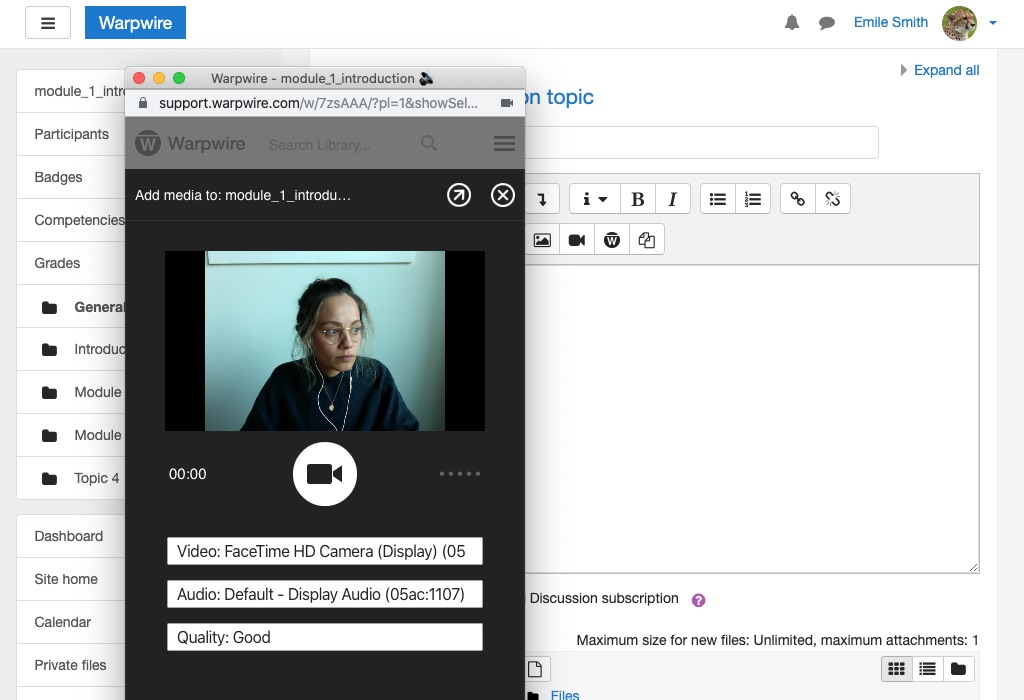This screenshot has width=1024, height=700.
Task: Click the address bar lock icon
Action: [143, 103]
